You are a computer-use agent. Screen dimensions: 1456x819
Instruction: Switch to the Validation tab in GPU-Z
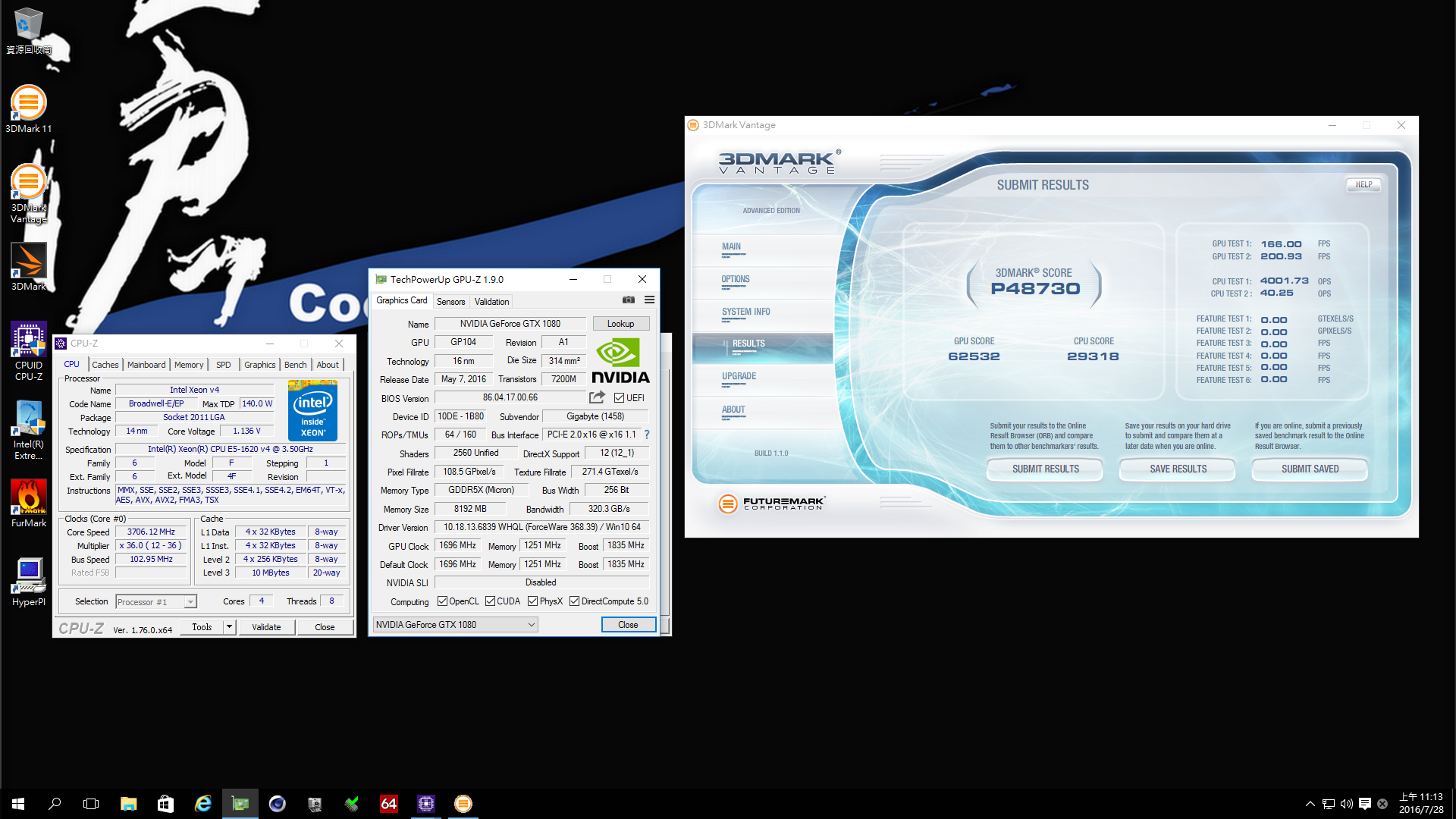point(491,302)
